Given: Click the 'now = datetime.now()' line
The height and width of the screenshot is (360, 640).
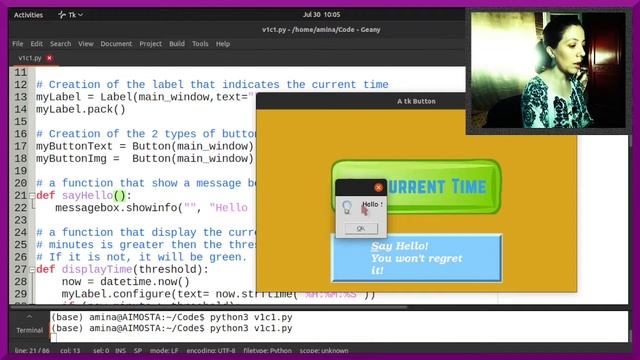Looking at the screenshot, I should click(x=126, y=282).
